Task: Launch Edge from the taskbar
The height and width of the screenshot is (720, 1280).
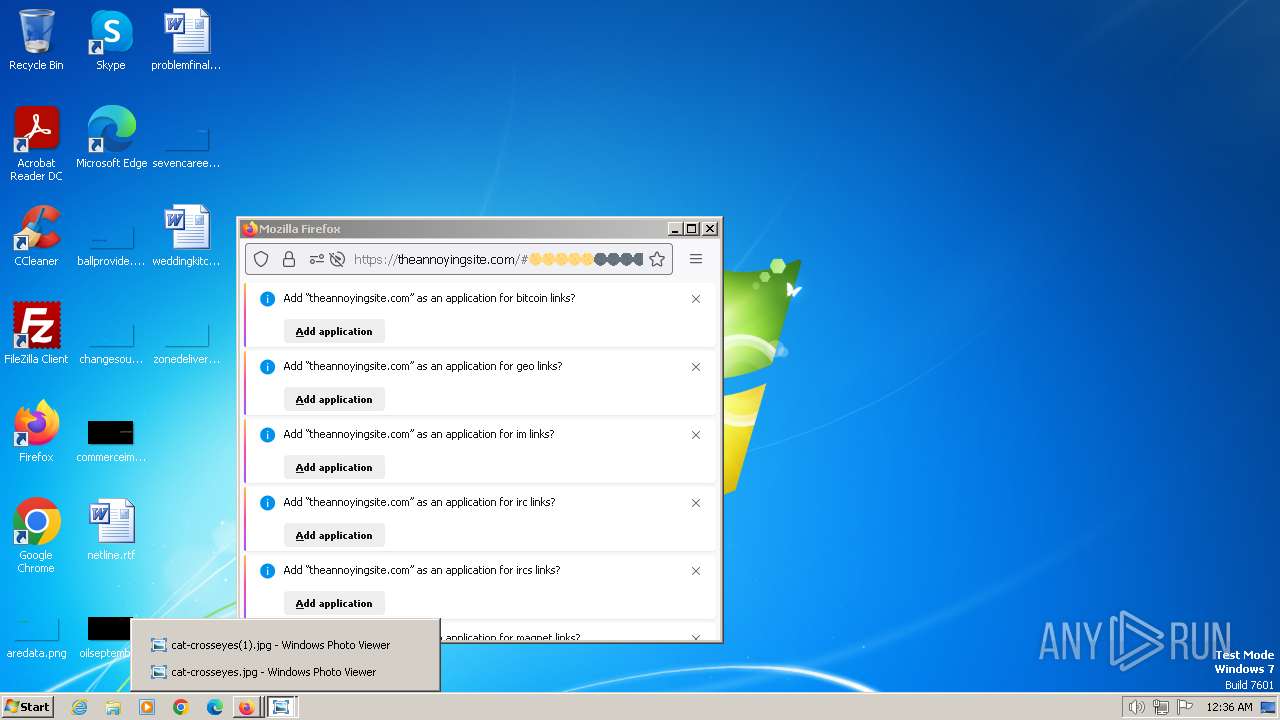Action: pyautogui.click(x=215, y=707)
